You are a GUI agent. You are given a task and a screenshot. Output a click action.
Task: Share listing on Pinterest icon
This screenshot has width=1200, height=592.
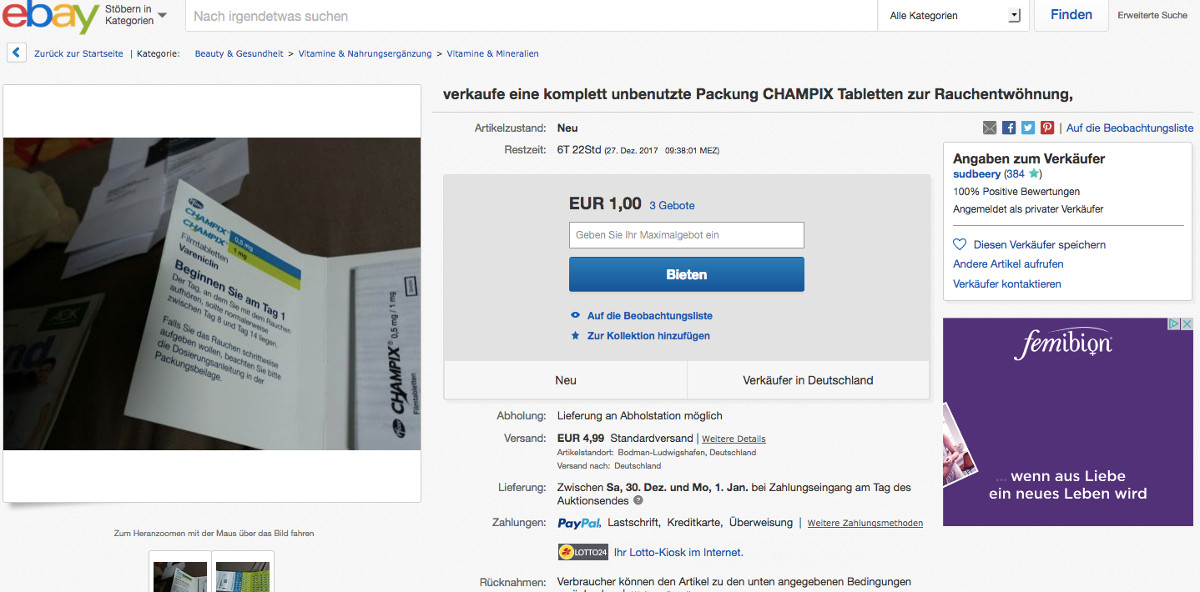[x=1047, y=128]
